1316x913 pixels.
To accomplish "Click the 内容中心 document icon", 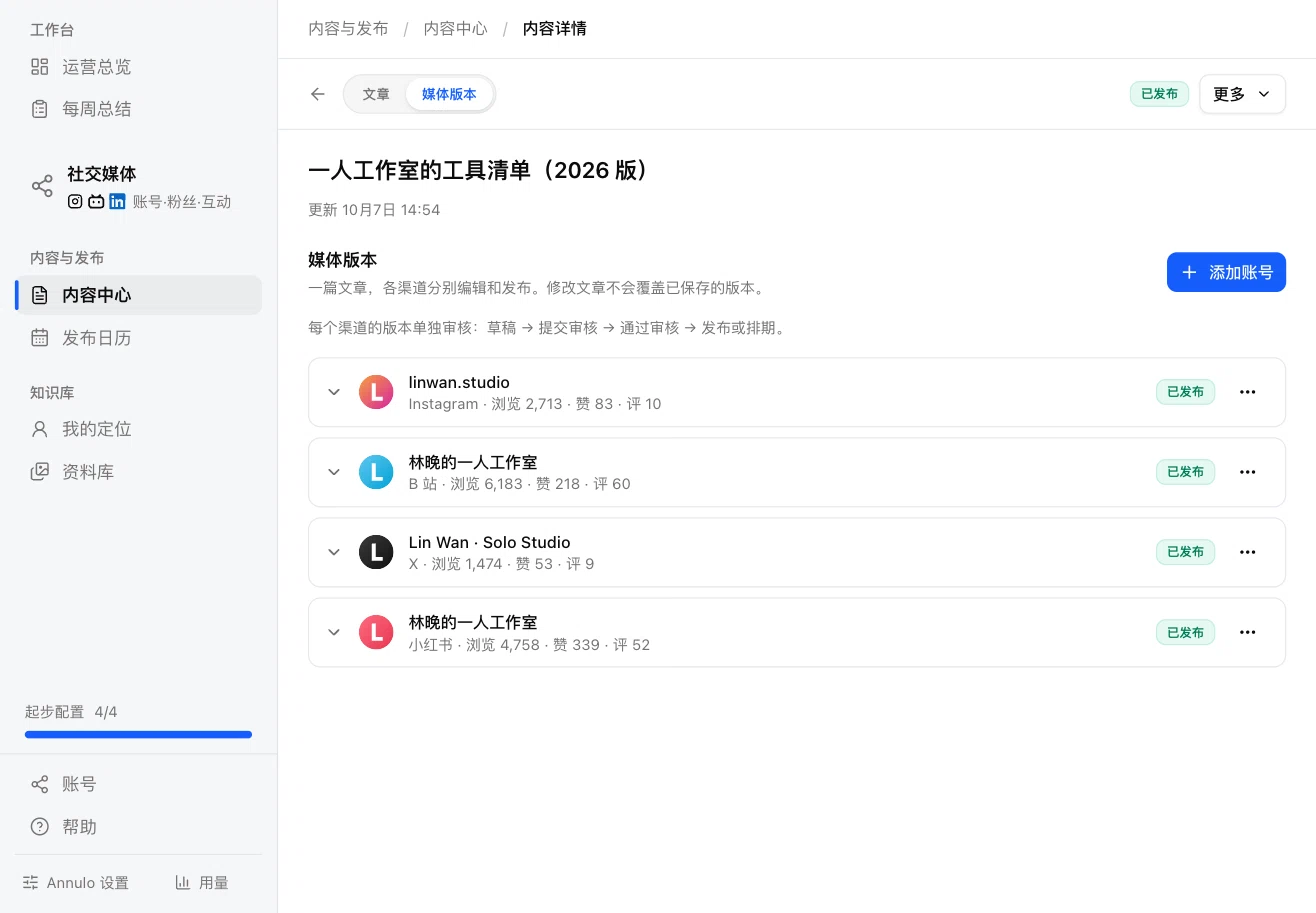I will [x=40, y=295].
